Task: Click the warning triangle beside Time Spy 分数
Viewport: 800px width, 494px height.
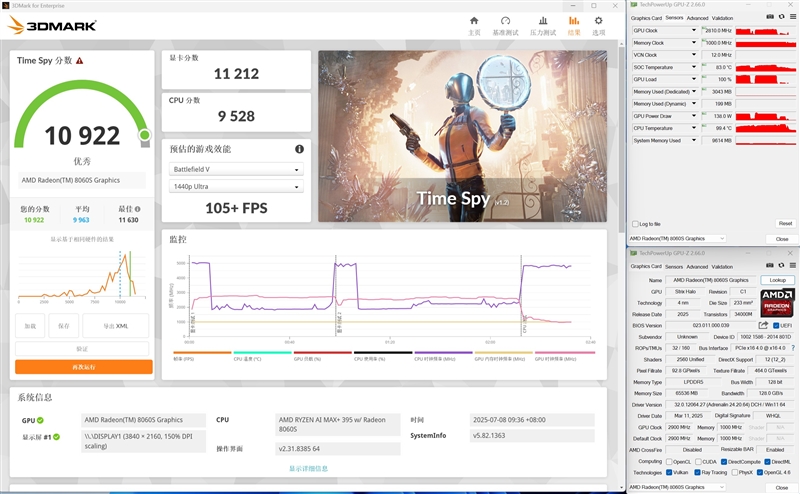Action: coord(79,61)
